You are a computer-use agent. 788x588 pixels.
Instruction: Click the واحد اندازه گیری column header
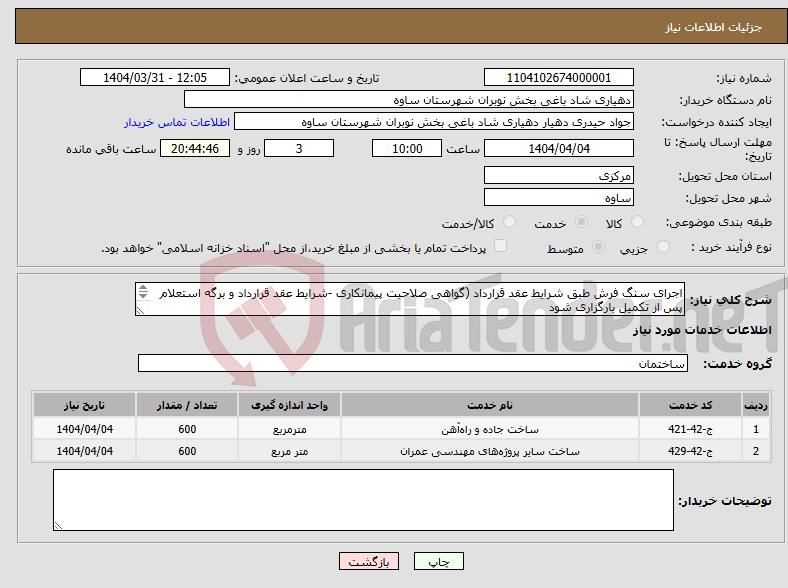(289, 405)
